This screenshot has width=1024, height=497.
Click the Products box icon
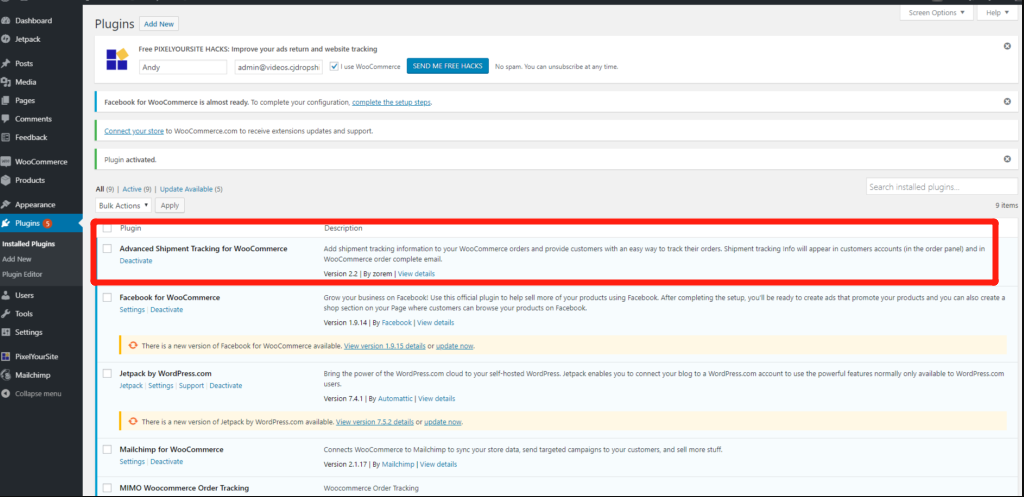coord(6,180)
